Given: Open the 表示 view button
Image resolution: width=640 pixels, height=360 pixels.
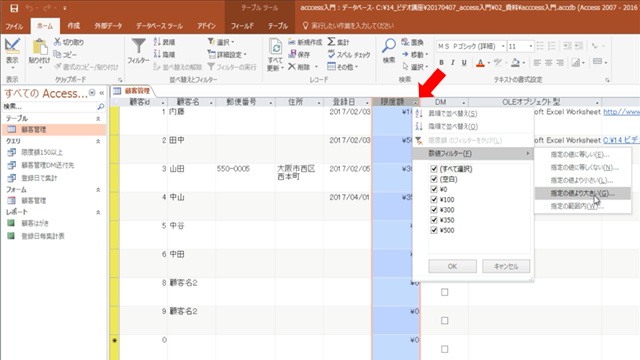Looking at the screenshot, I should (12, 52).
